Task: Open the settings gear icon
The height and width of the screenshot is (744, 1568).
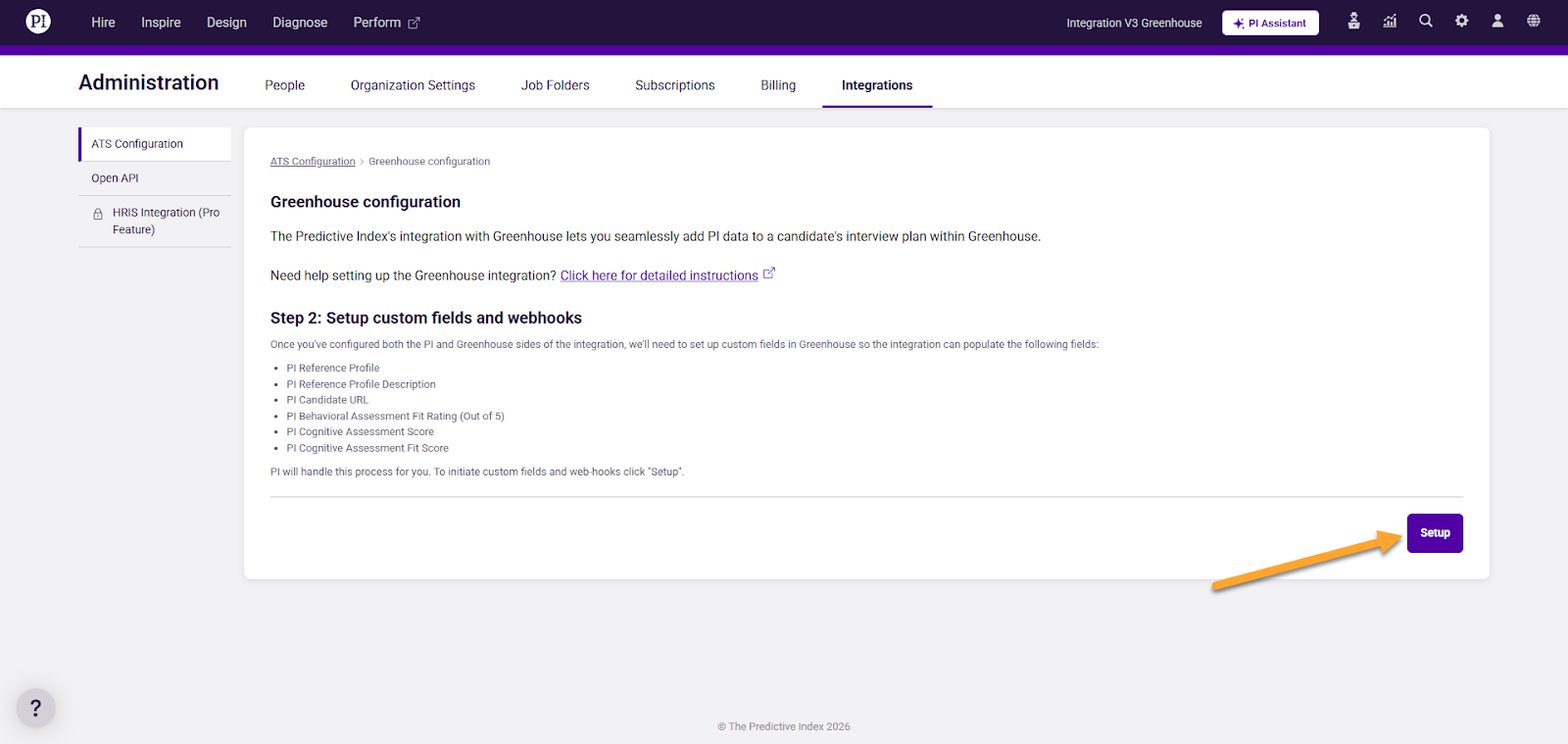Action: pyautogui.click(x=1461, y=22)
